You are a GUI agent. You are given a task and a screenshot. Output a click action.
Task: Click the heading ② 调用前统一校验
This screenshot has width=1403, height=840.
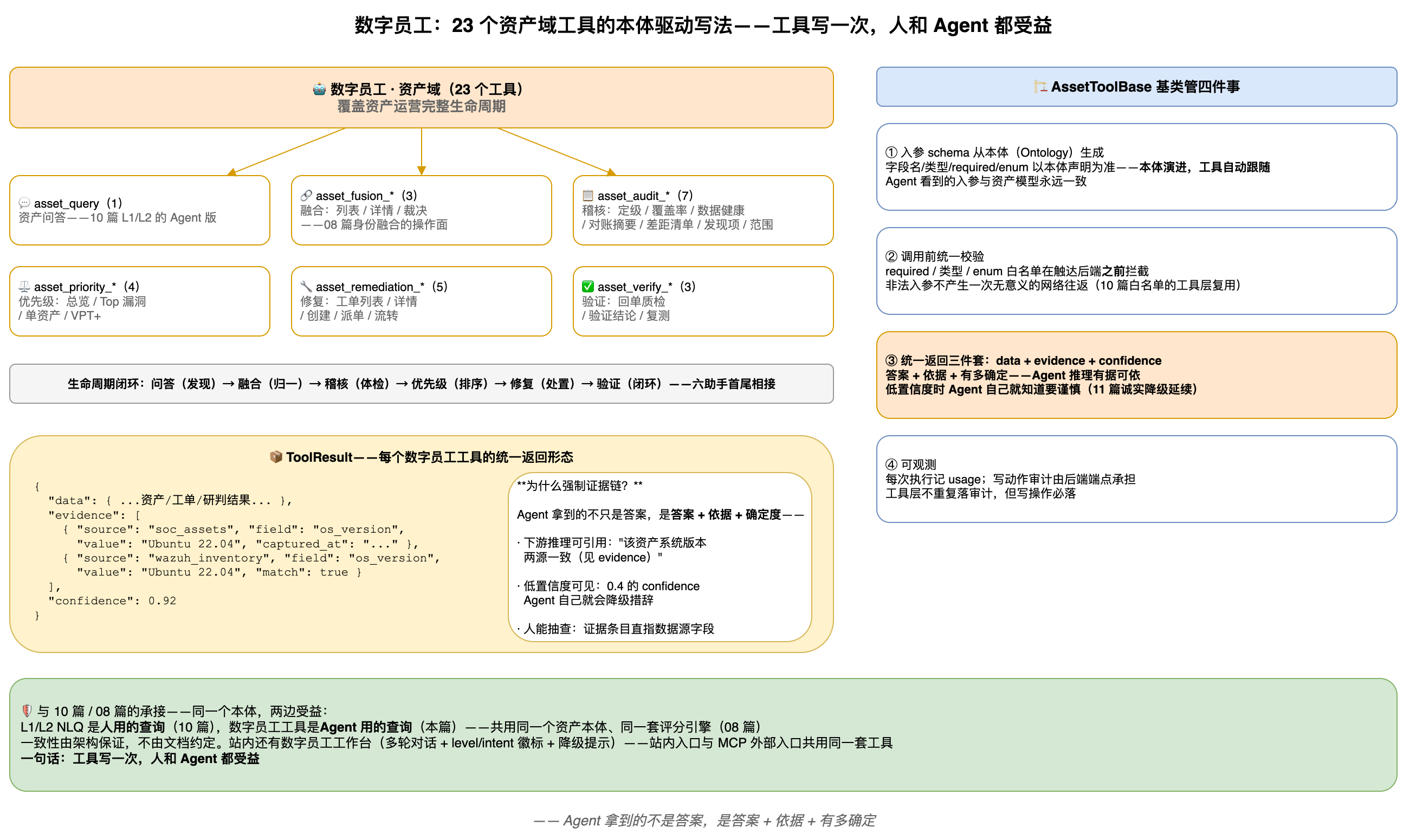pos(934,256)
